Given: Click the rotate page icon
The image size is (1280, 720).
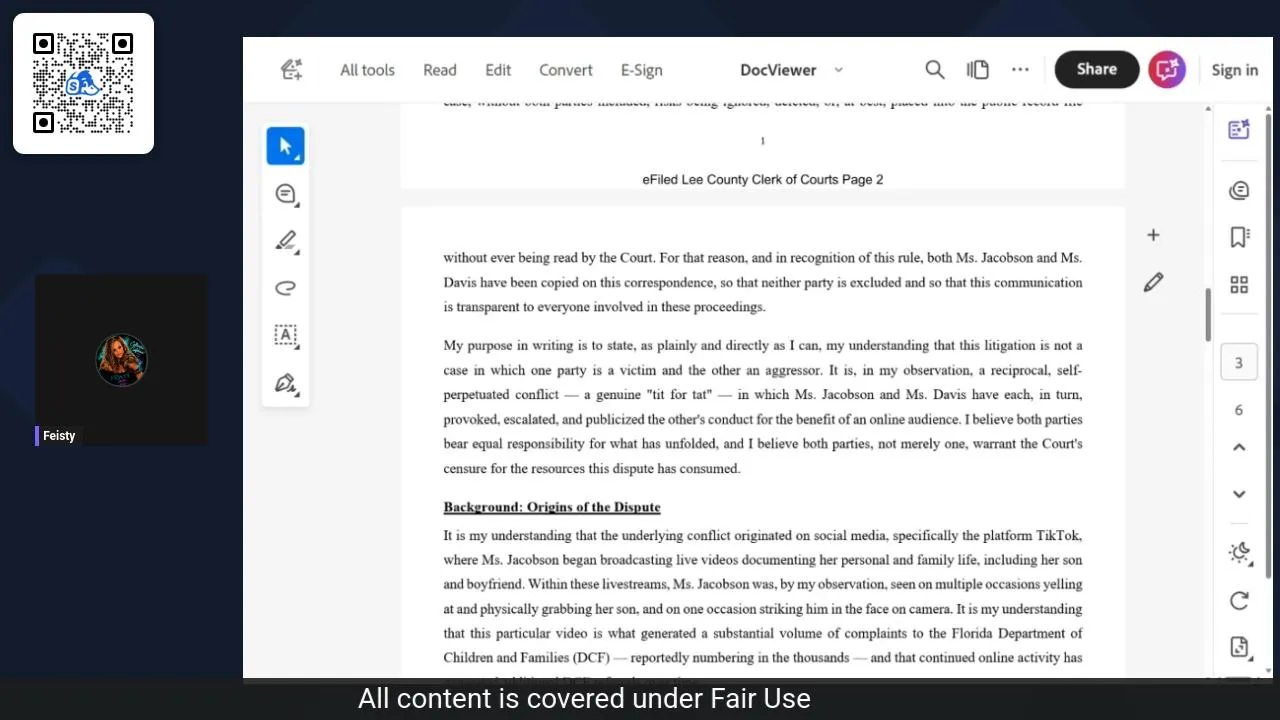Looking at the screenshot, I should click(x=1239, y=600).
